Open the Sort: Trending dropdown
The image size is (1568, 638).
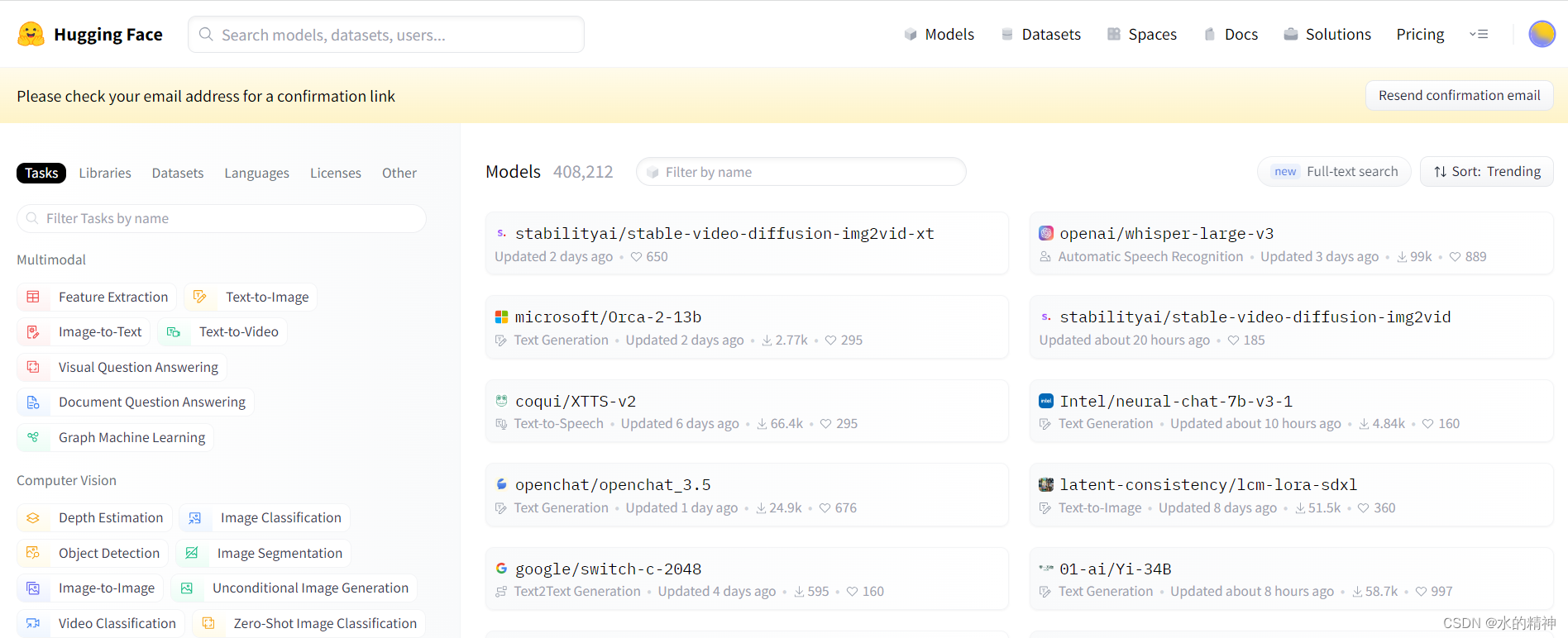pos(1487,172)
